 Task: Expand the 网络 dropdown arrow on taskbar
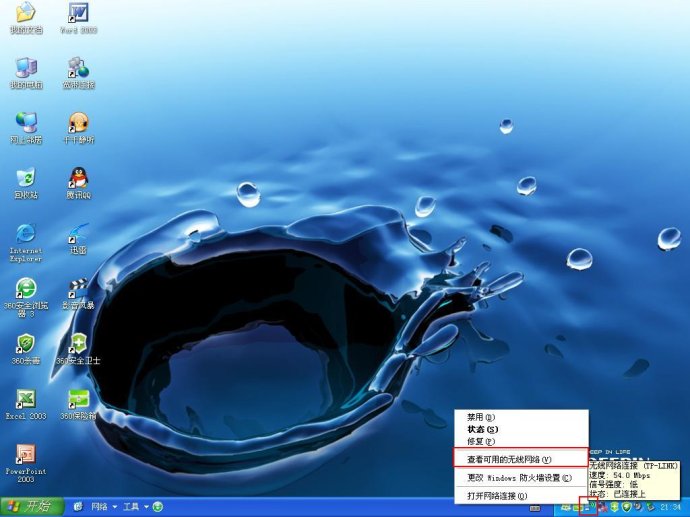click(115, 507)
